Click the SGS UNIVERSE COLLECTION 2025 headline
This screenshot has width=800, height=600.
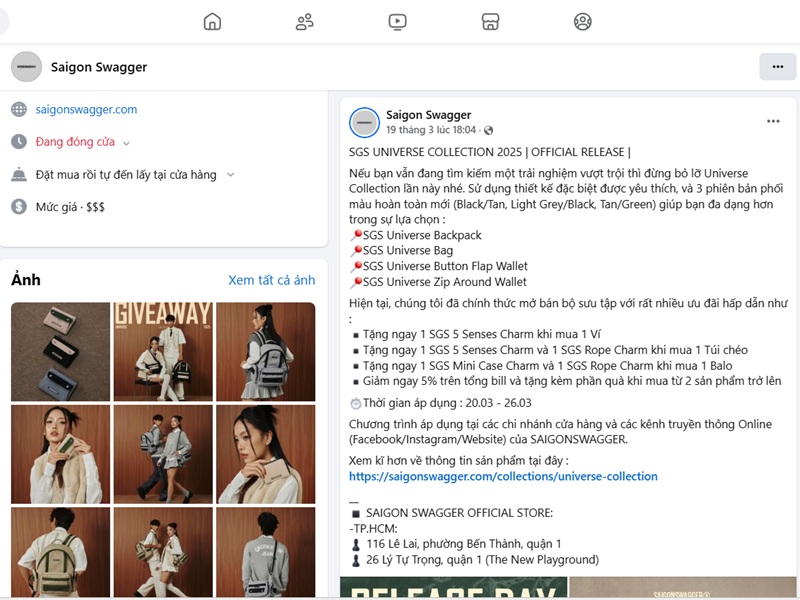click(490, 152)
